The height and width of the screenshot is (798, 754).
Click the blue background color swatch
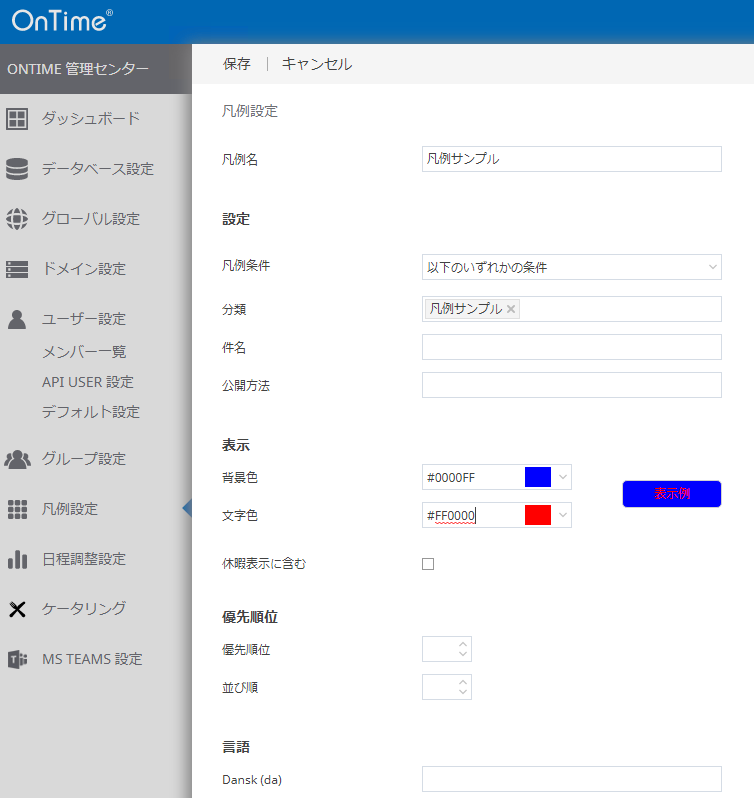click(x=538, y=477)
